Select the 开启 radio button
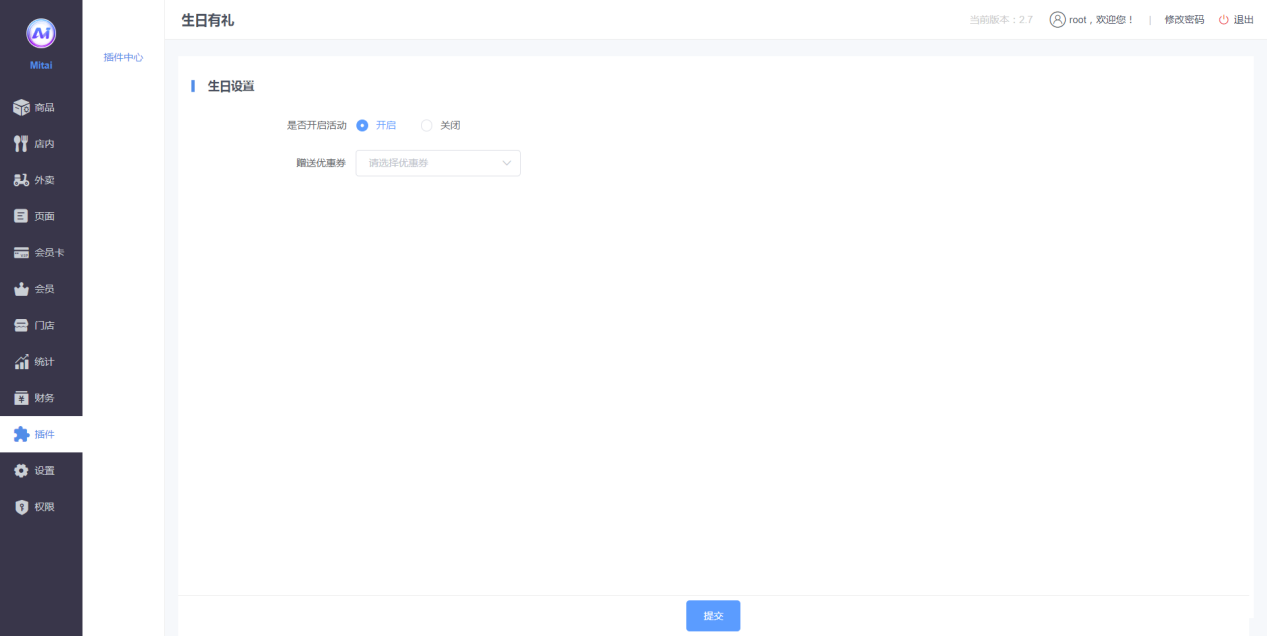Viewport: 1267px width, 636px height. 362,125
